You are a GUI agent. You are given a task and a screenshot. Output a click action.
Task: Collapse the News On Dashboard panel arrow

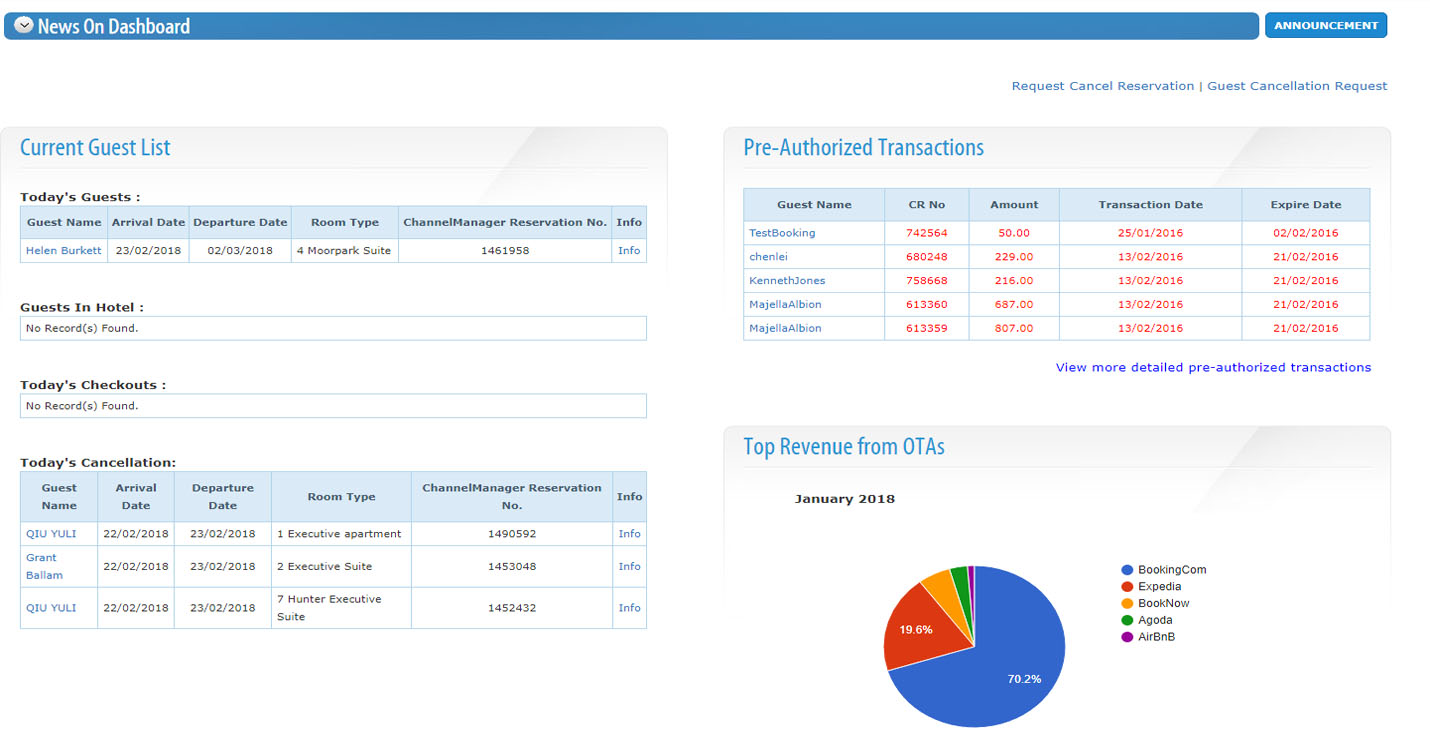pos(24,26)
